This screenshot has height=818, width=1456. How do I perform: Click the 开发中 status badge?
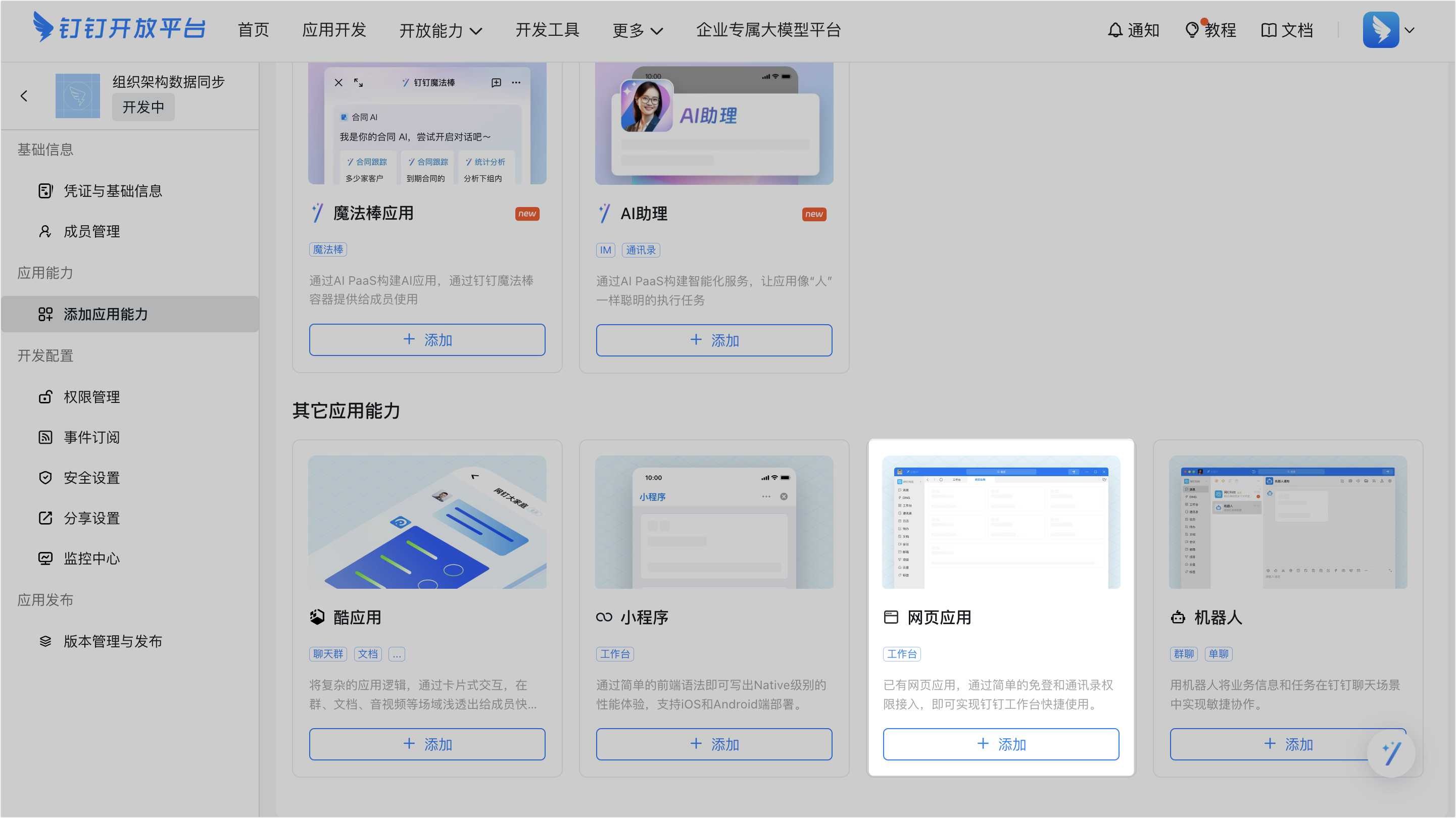click(x=143, y=107)
